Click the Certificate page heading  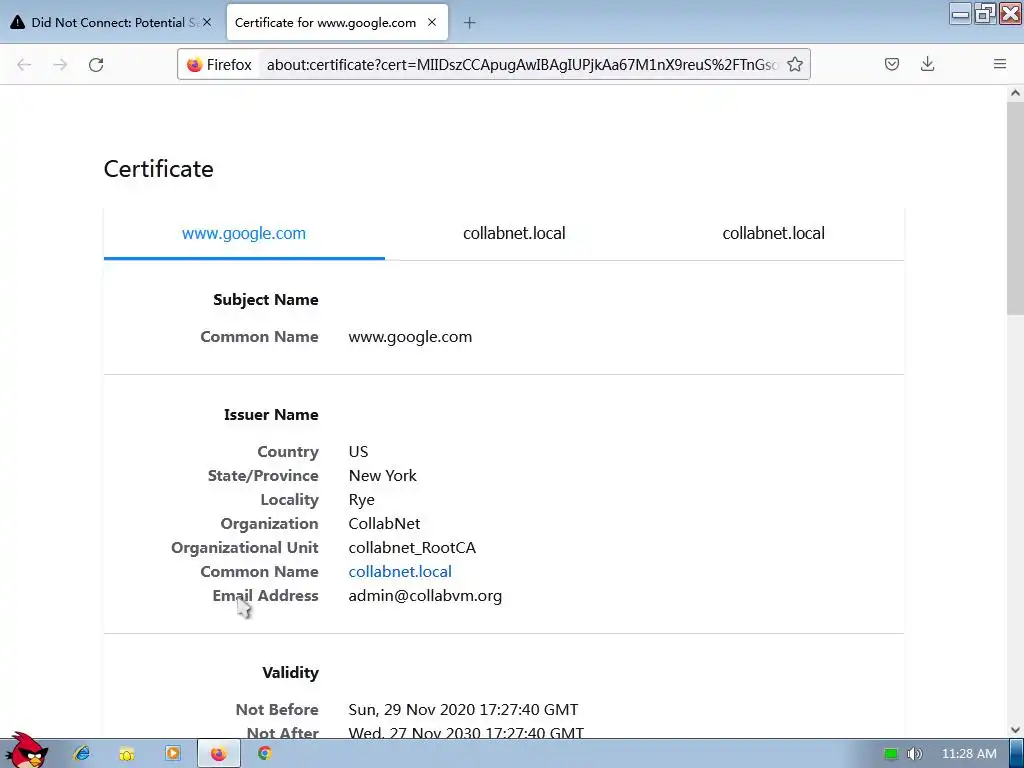159,169
